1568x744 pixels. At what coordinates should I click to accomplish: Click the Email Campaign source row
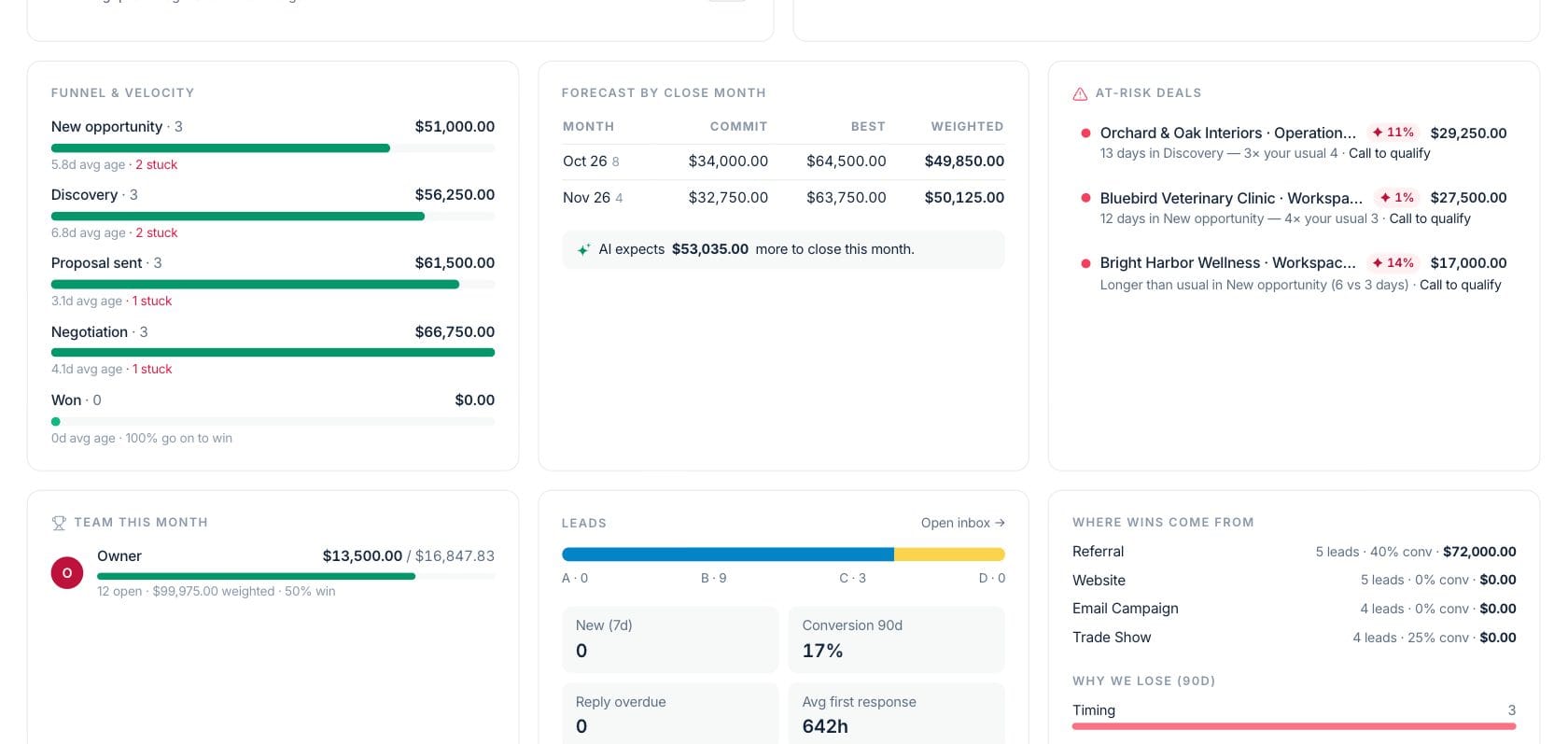(x=1294, y=609)
